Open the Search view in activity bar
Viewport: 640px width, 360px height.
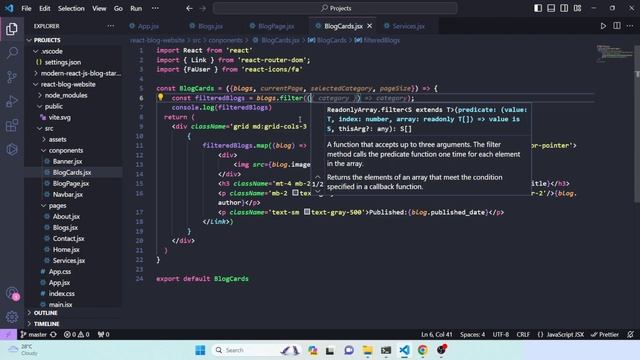coord(12,53)
